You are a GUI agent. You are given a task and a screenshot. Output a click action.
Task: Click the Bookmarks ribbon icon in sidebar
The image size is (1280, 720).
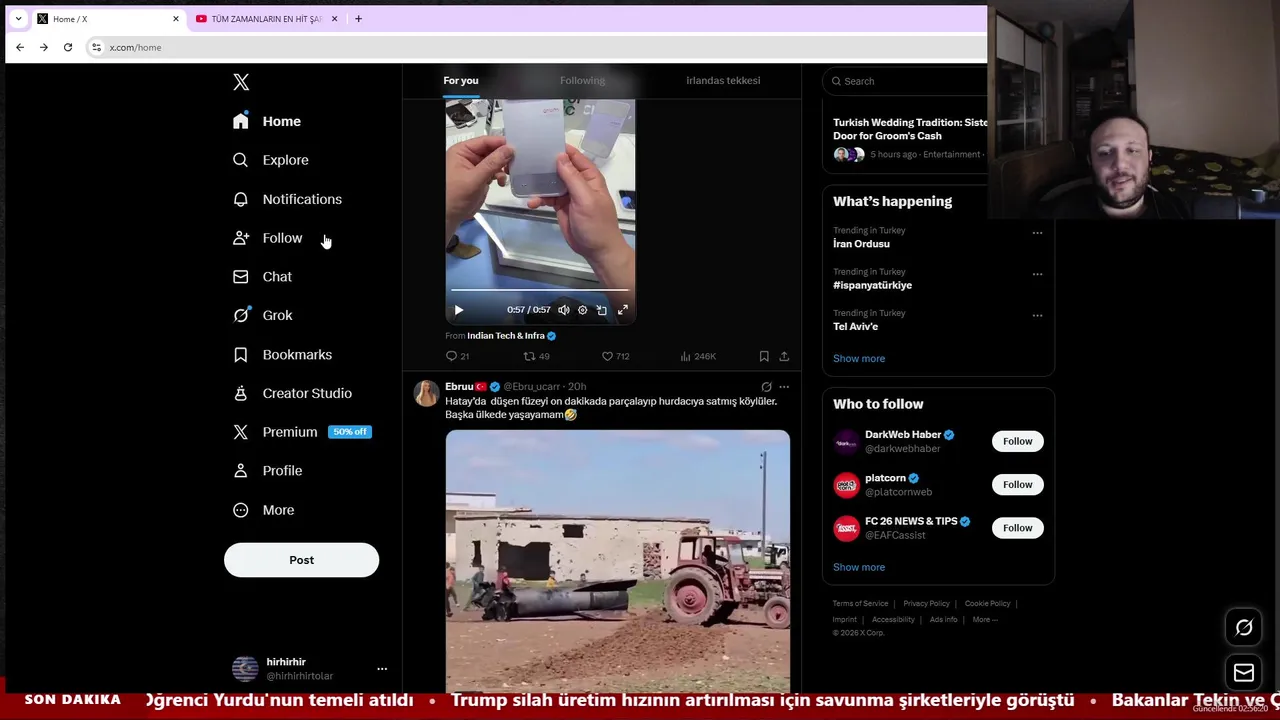[x=241, y=355]
